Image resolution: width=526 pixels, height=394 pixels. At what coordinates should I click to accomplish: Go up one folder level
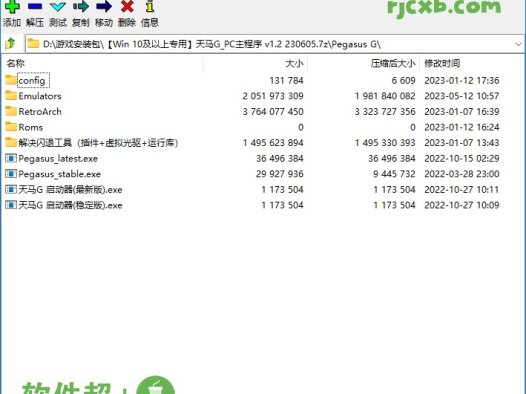pyautogui.click(x=10, y=43)
